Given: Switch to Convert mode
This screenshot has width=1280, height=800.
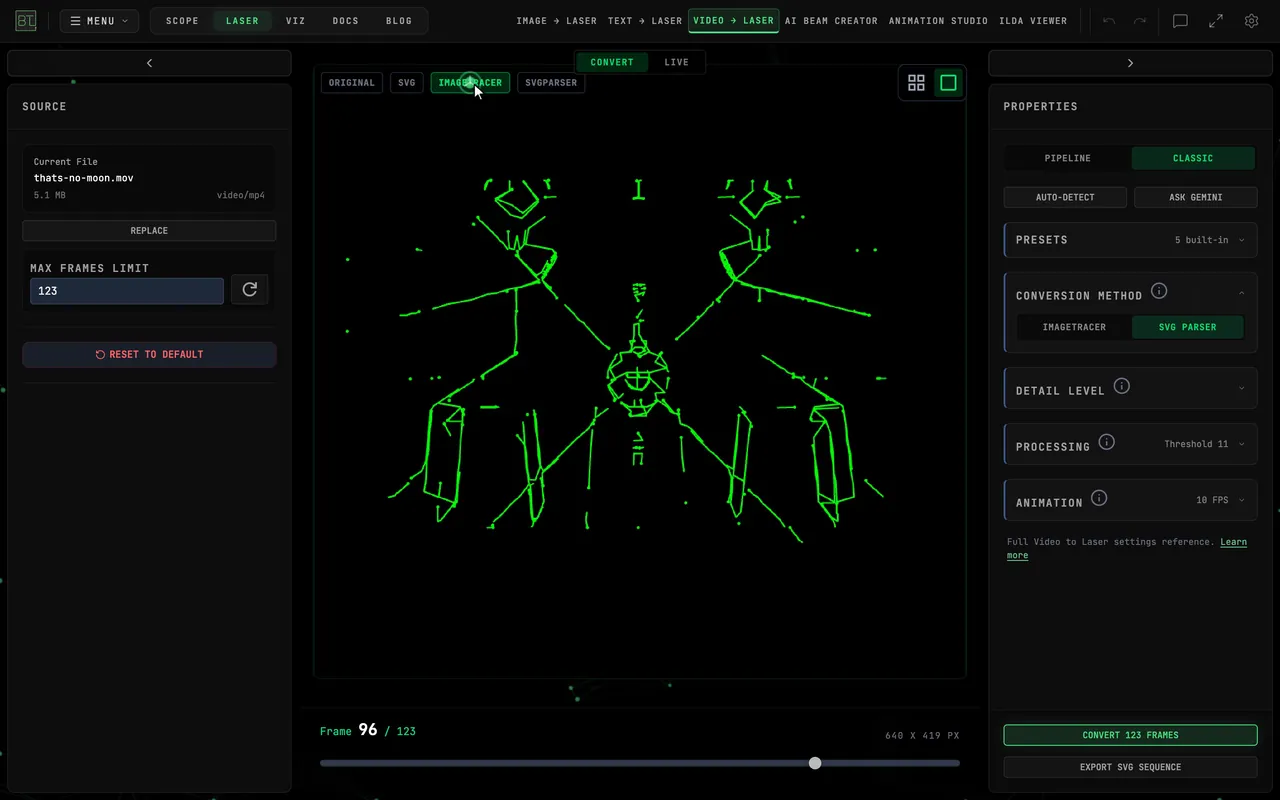Looking at the screenshot, I should (x=612, y=62).
